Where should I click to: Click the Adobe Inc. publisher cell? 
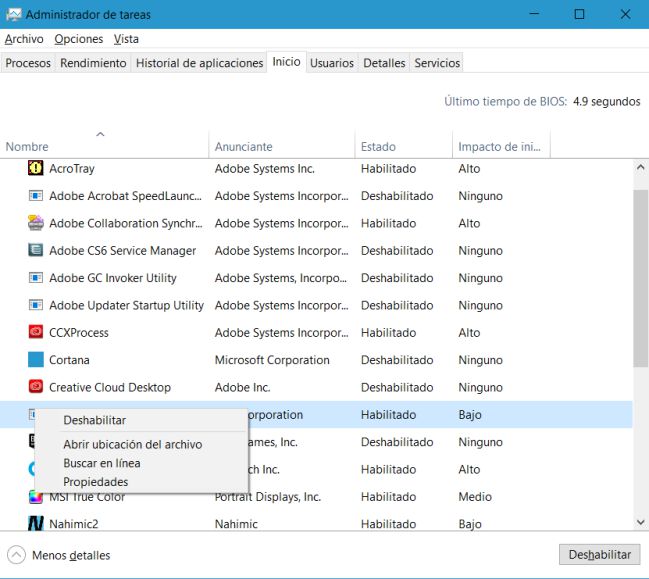[242, 387]
